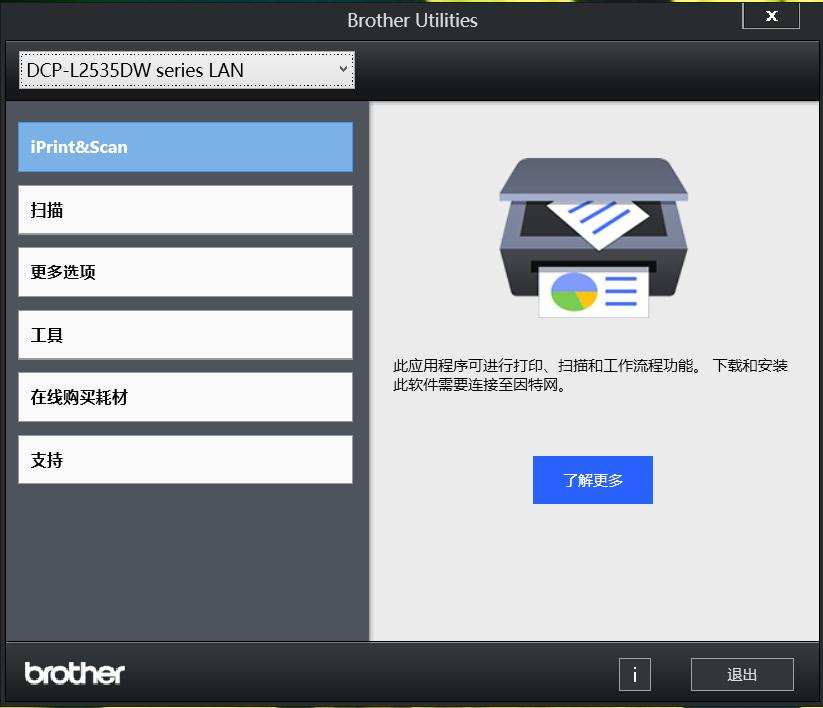
Task: Open the 支持 section
Action: (x=184, y=459)
